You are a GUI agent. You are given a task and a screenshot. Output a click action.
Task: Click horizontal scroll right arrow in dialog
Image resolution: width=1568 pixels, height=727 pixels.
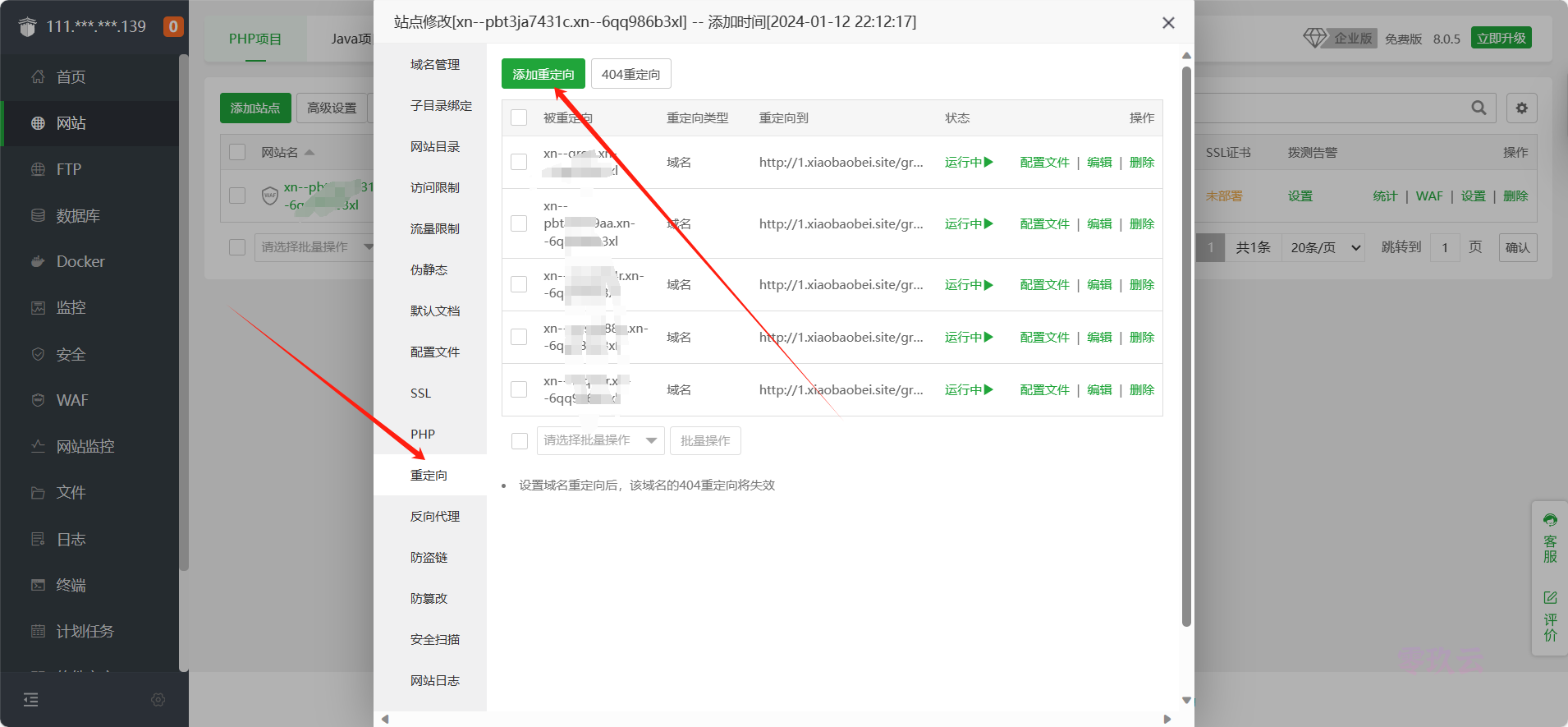point(1167,719)
